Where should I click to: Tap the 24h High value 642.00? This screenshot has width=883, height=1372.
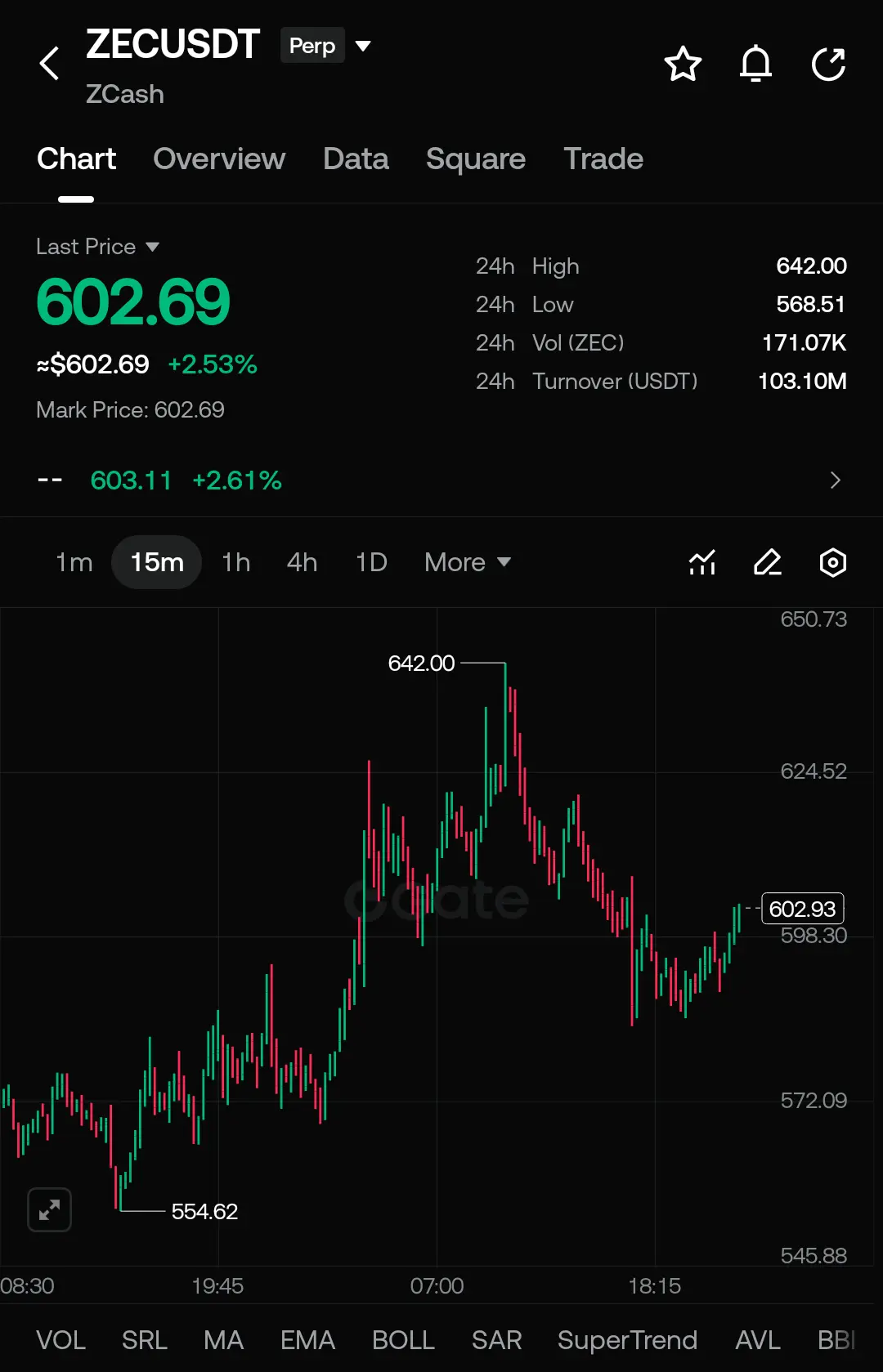coord(811,266)
